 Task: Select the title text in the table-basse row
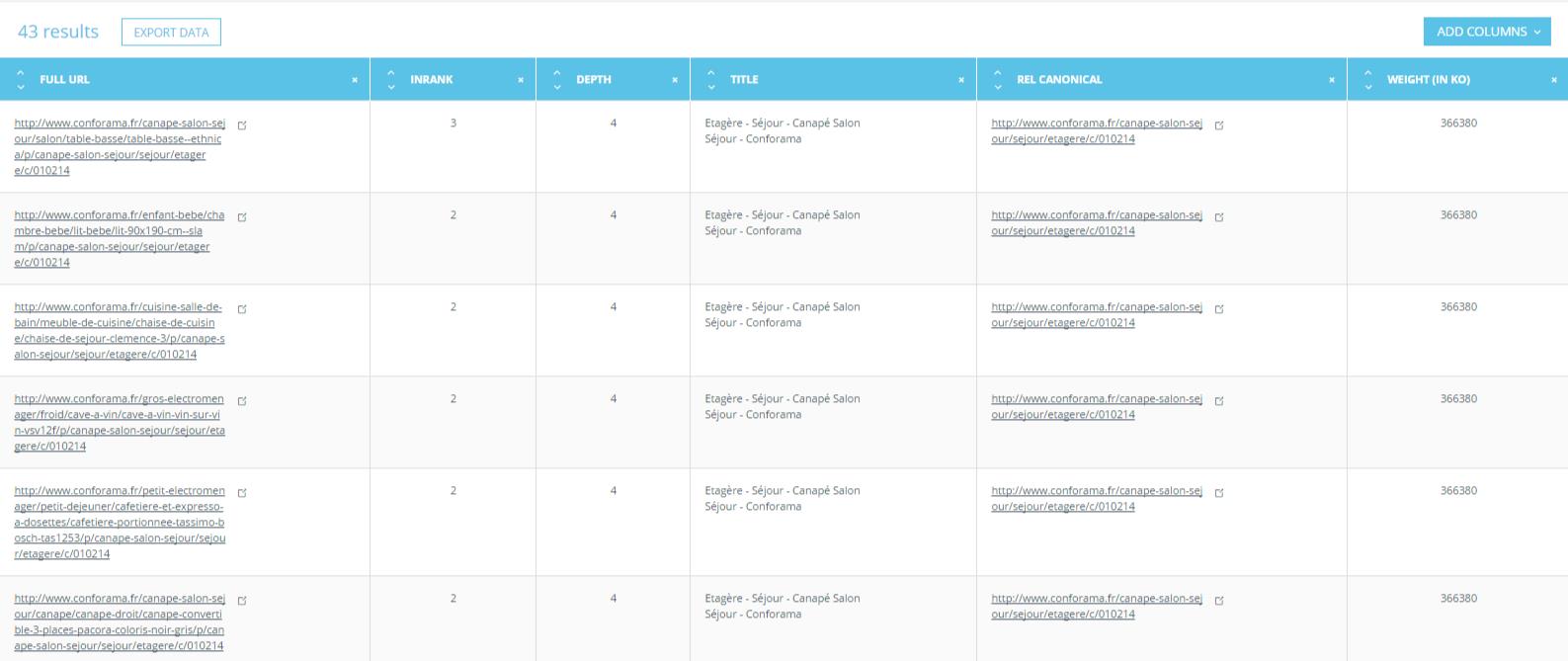(783, 130)
